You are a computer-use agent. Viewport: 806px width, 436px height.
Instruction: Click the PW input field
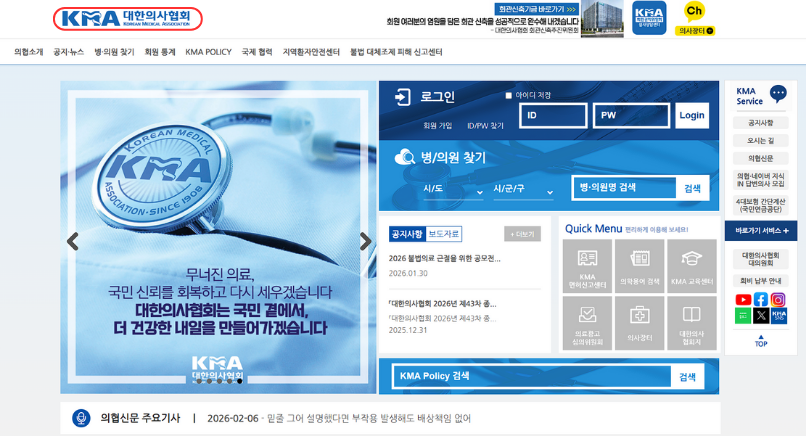(x=631, y=115)
